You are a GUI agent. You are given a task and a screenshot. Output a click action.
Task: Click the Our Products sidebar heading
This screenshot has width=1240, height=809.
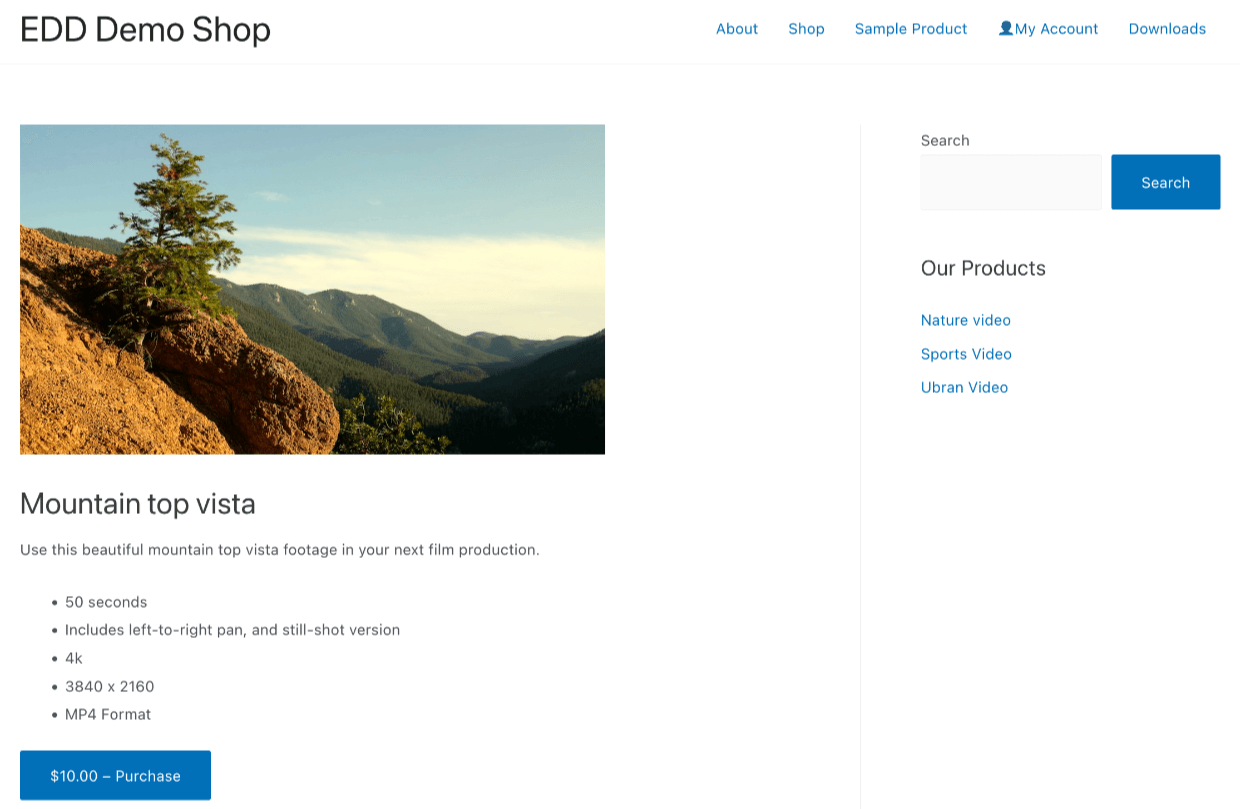coord(983,268)
